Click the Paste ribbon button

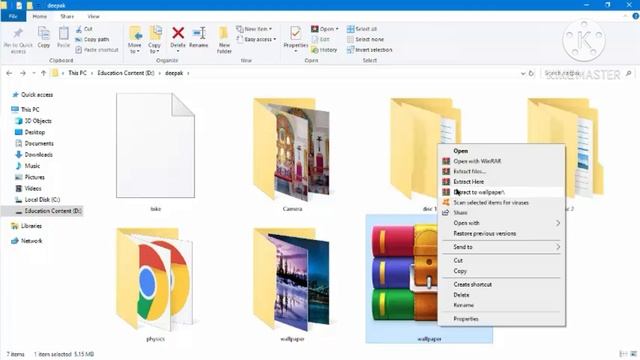63,37
